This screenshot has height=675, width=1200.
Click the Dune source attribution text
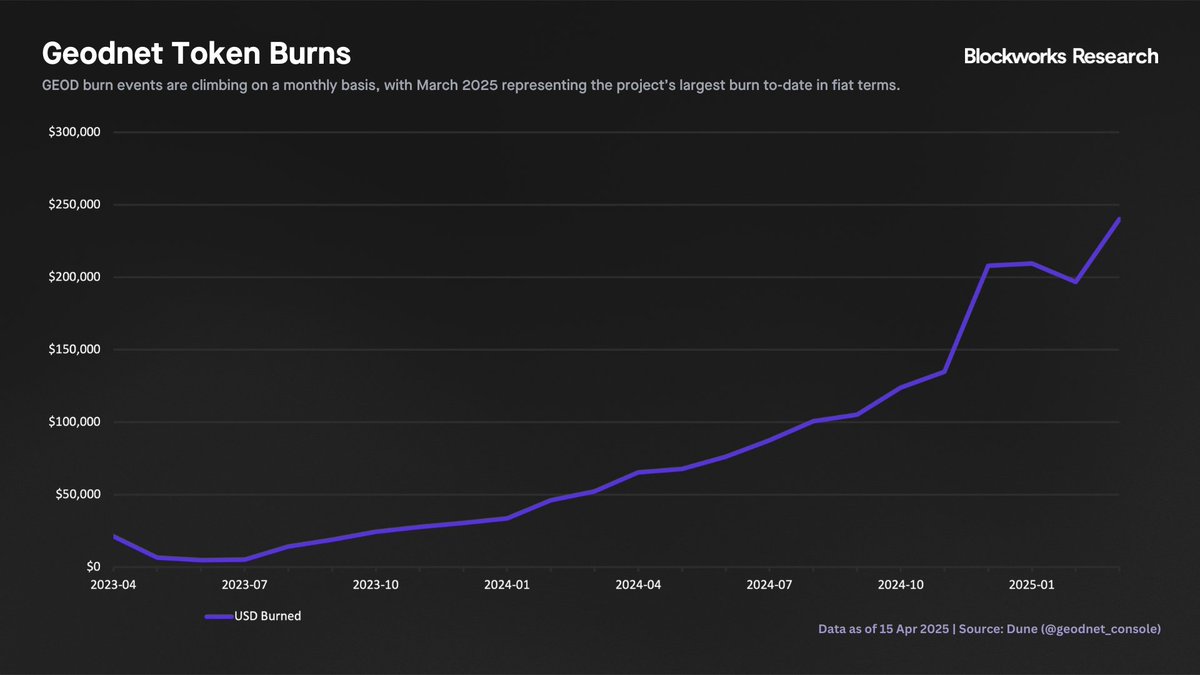[989, 630]
